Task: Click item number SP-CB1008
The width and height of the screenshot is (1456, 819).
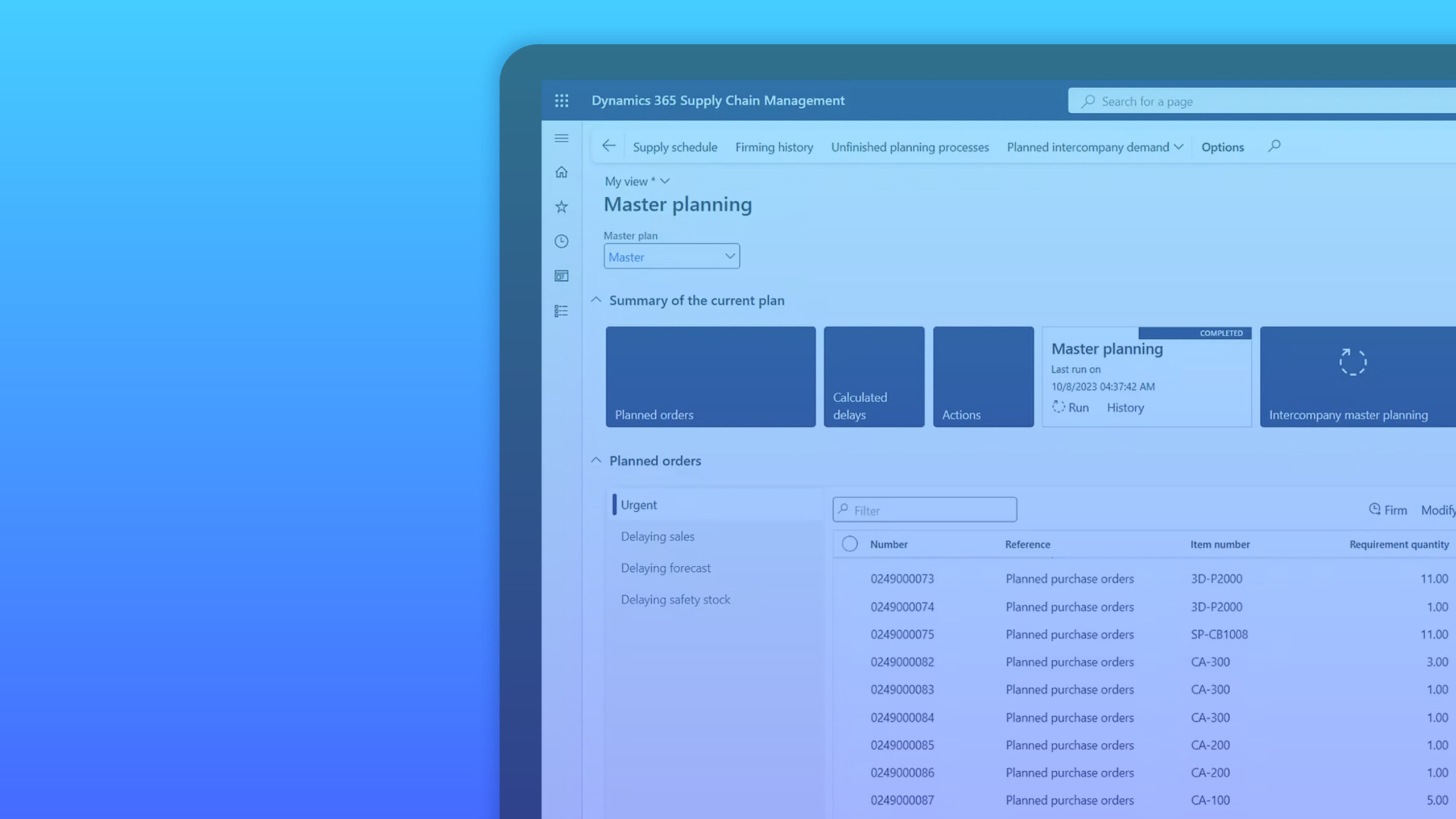Action: click(x=1219, y=634)
